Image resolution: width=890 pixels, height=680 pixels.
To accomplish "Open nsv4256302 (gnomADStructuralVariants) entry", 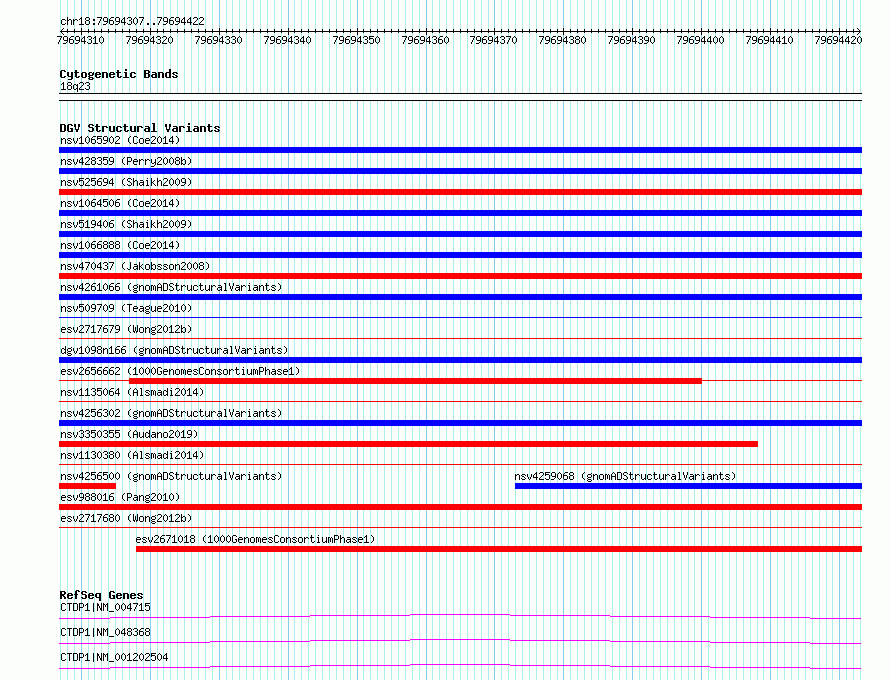I will coord(171,413).
